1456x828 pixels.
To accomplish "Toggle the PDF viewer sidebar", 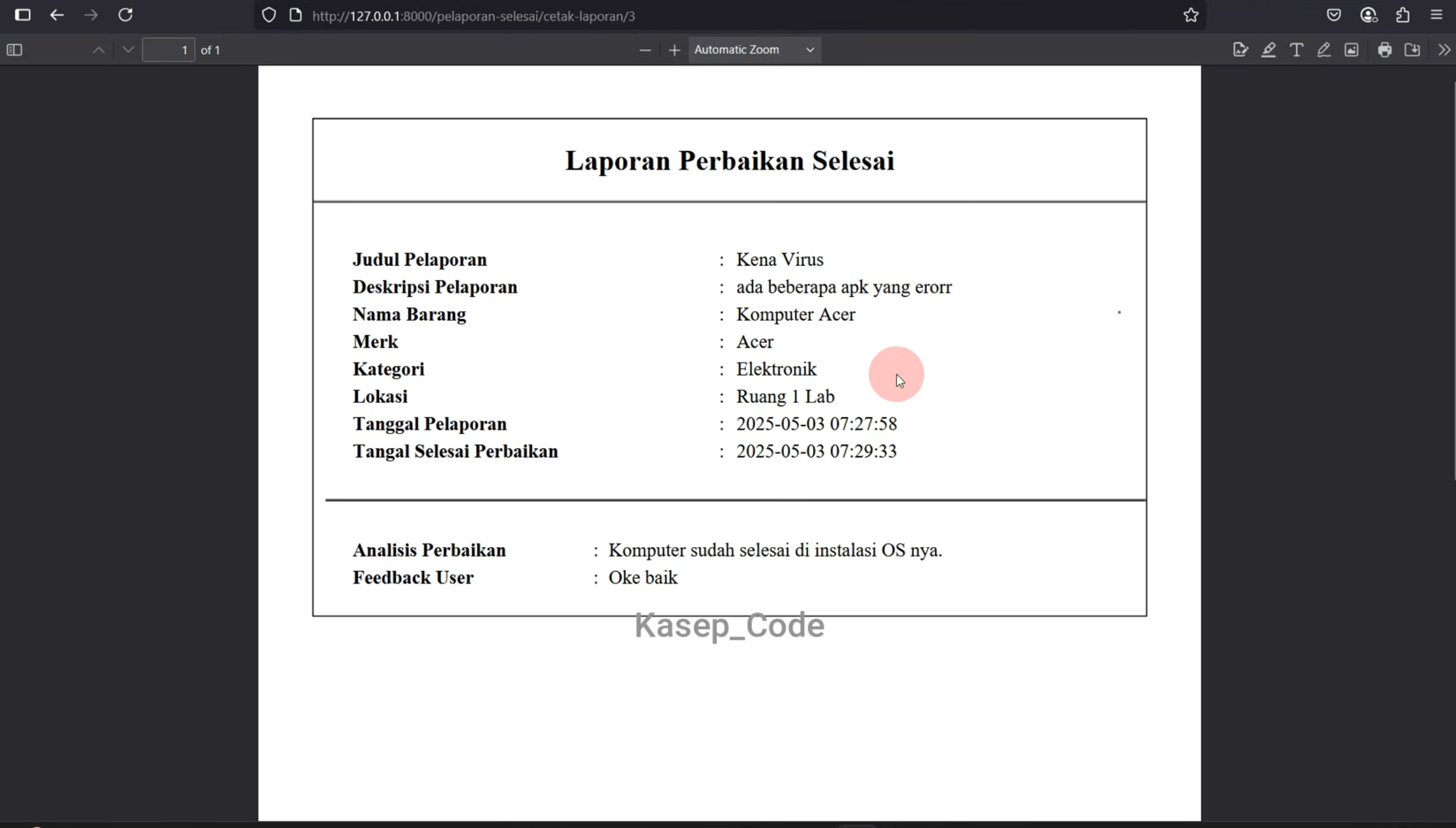I will [x=15, y=50].
